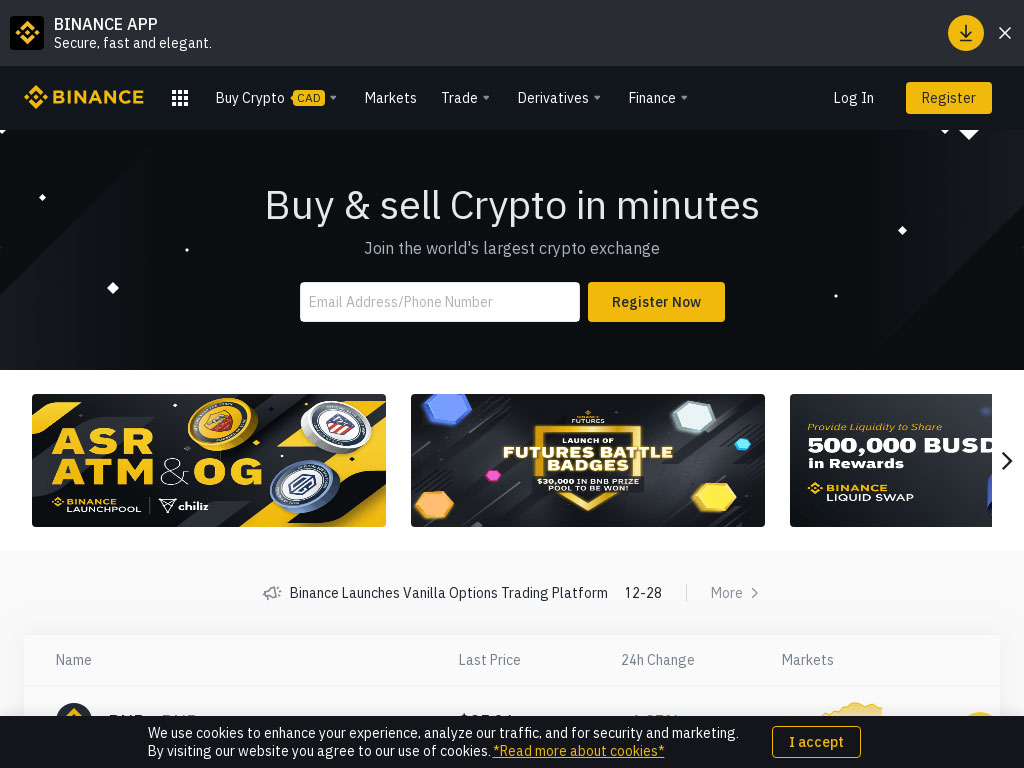Viewport: 1024px width, 768px height.
Task: Accept cookies with I accept button
Action: tap(816, 742)
